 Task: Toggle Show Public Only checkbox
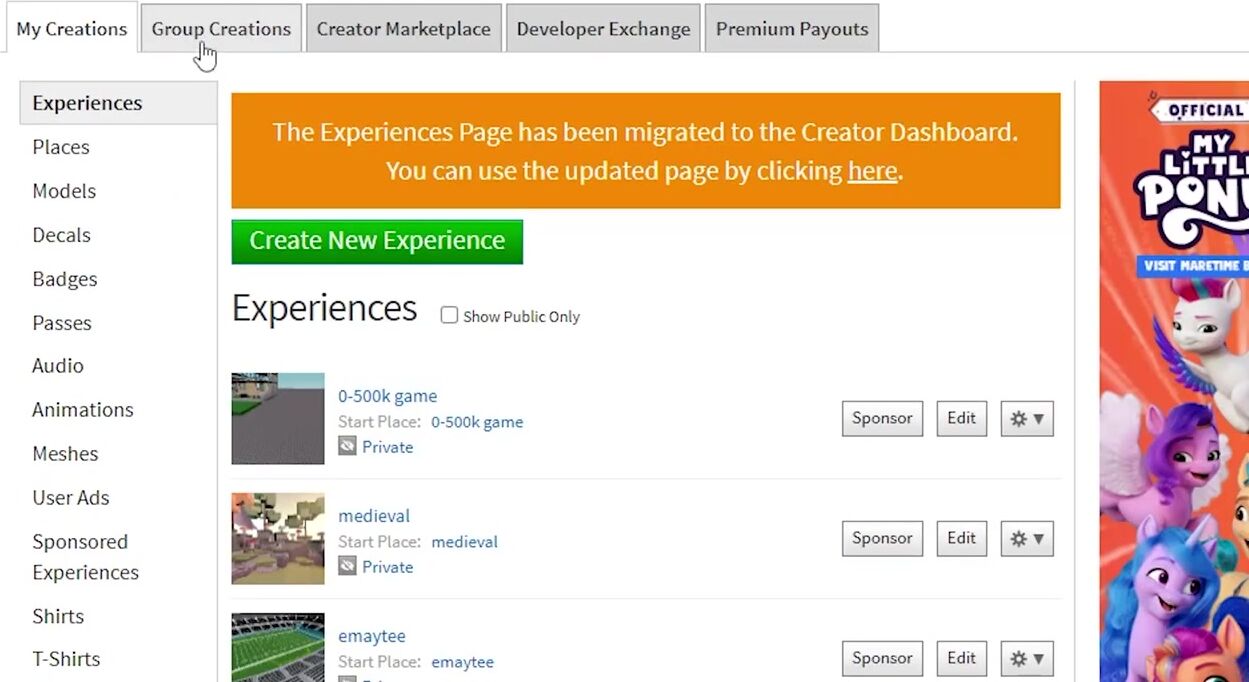click(450, 316)
